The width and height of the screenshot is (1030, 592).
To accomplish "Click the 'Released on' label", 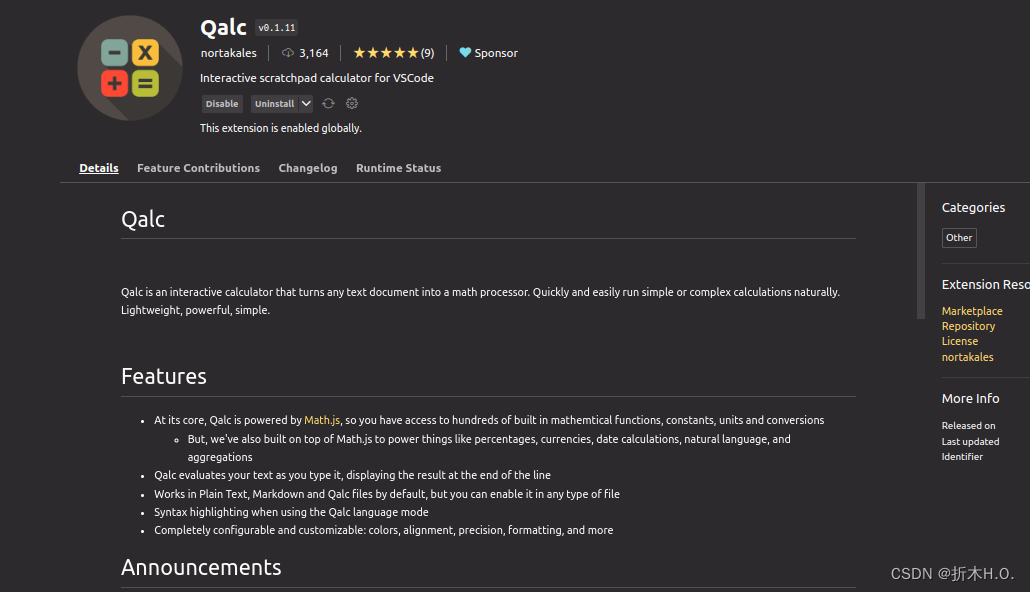I will [968, 426].
